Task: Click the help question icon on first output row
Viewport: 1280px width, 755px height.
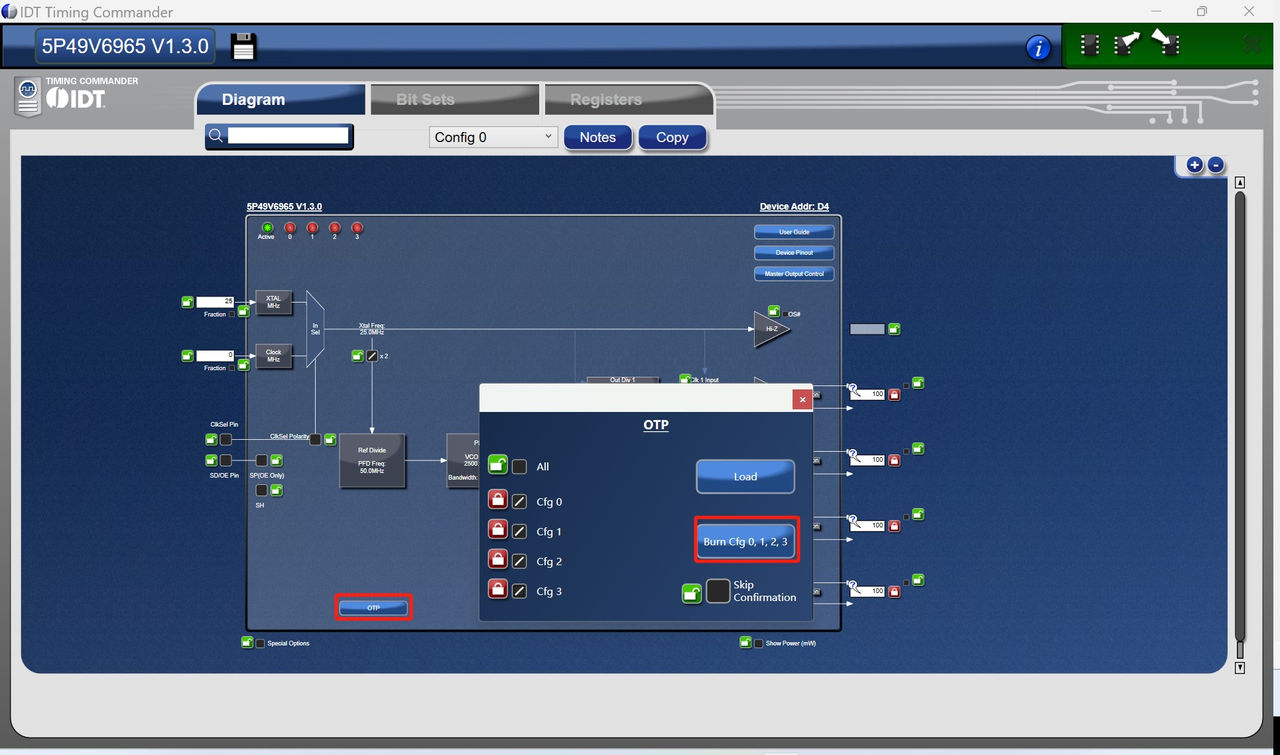Action: (x=853, y=388)
